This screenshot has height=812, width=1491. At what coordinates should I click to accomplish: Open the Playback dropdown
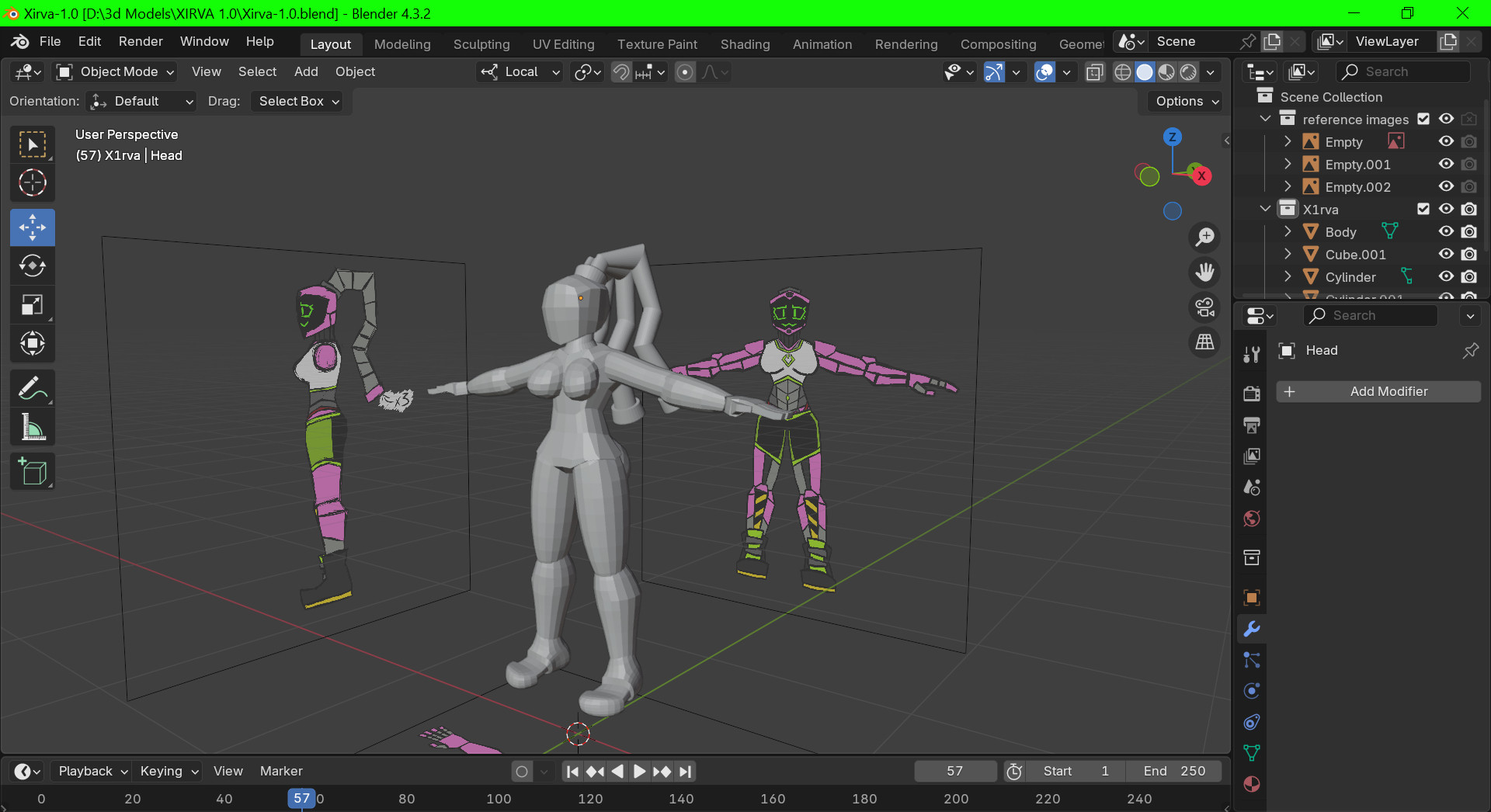92,771
